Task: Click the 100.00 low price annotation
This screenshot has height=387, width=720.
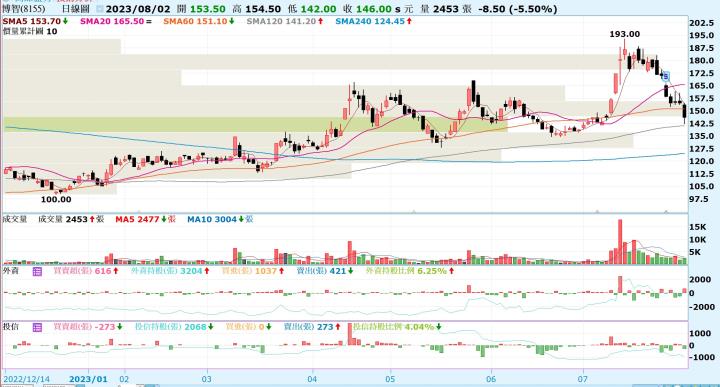Action: click(56, 199)
